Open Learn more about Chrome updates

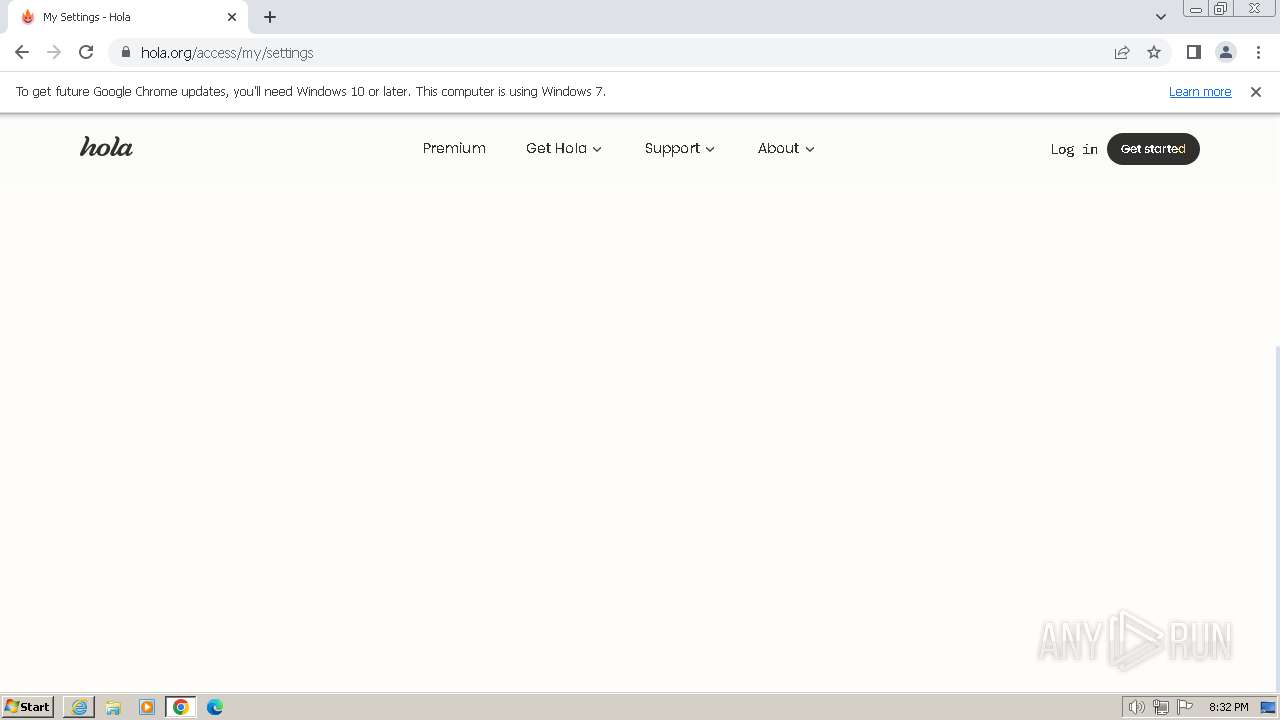coord(1200,91)
